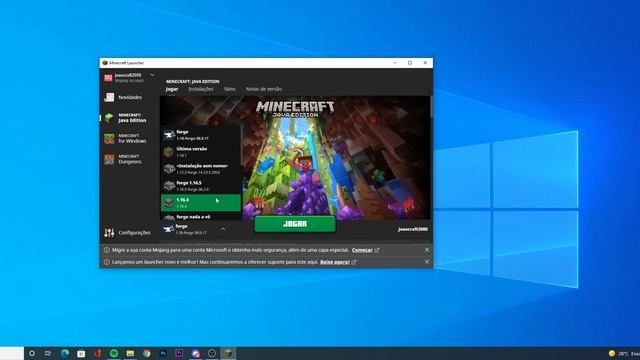Image resolution: width=640 pixels, height=360 pixels.
Task: Click grass block icon of Última versão
Action: tap(169, 152)
